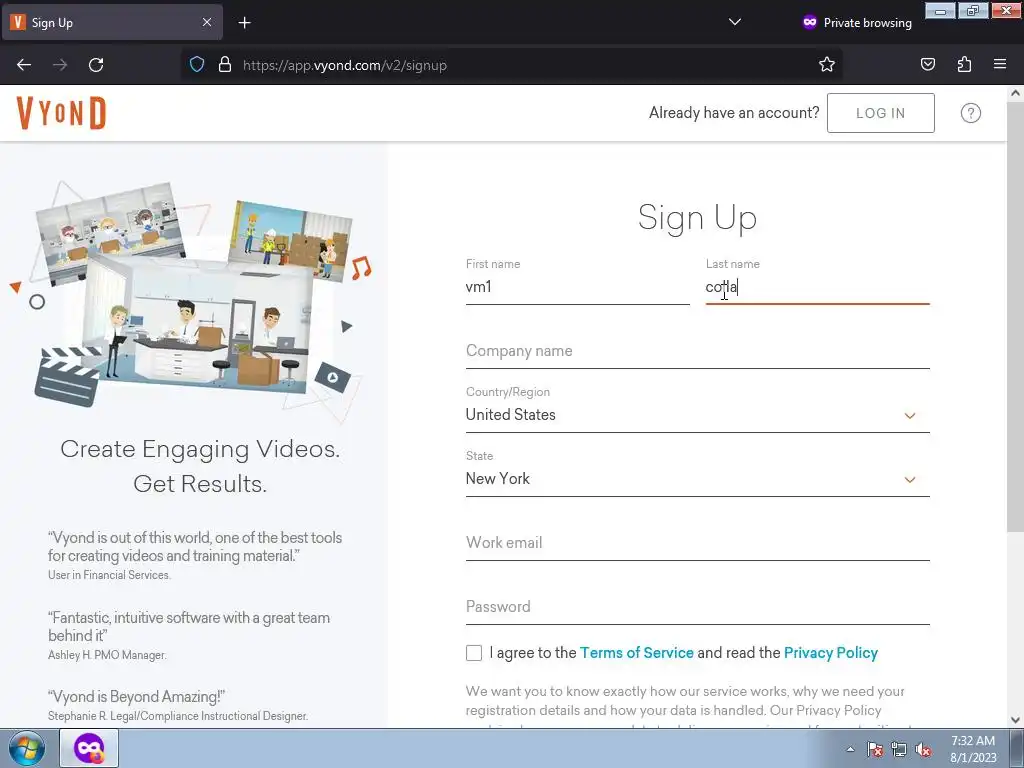1024x768 pixels.
Task: Focus the Last name field
Action: 817,287
